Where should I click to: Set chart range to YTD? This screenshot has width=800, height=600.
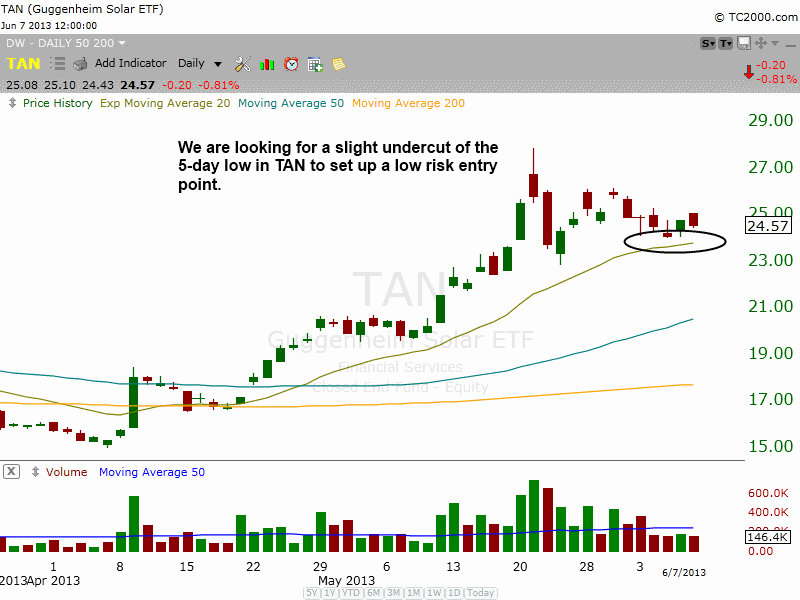pyautogui.click(x=351, y=593)
